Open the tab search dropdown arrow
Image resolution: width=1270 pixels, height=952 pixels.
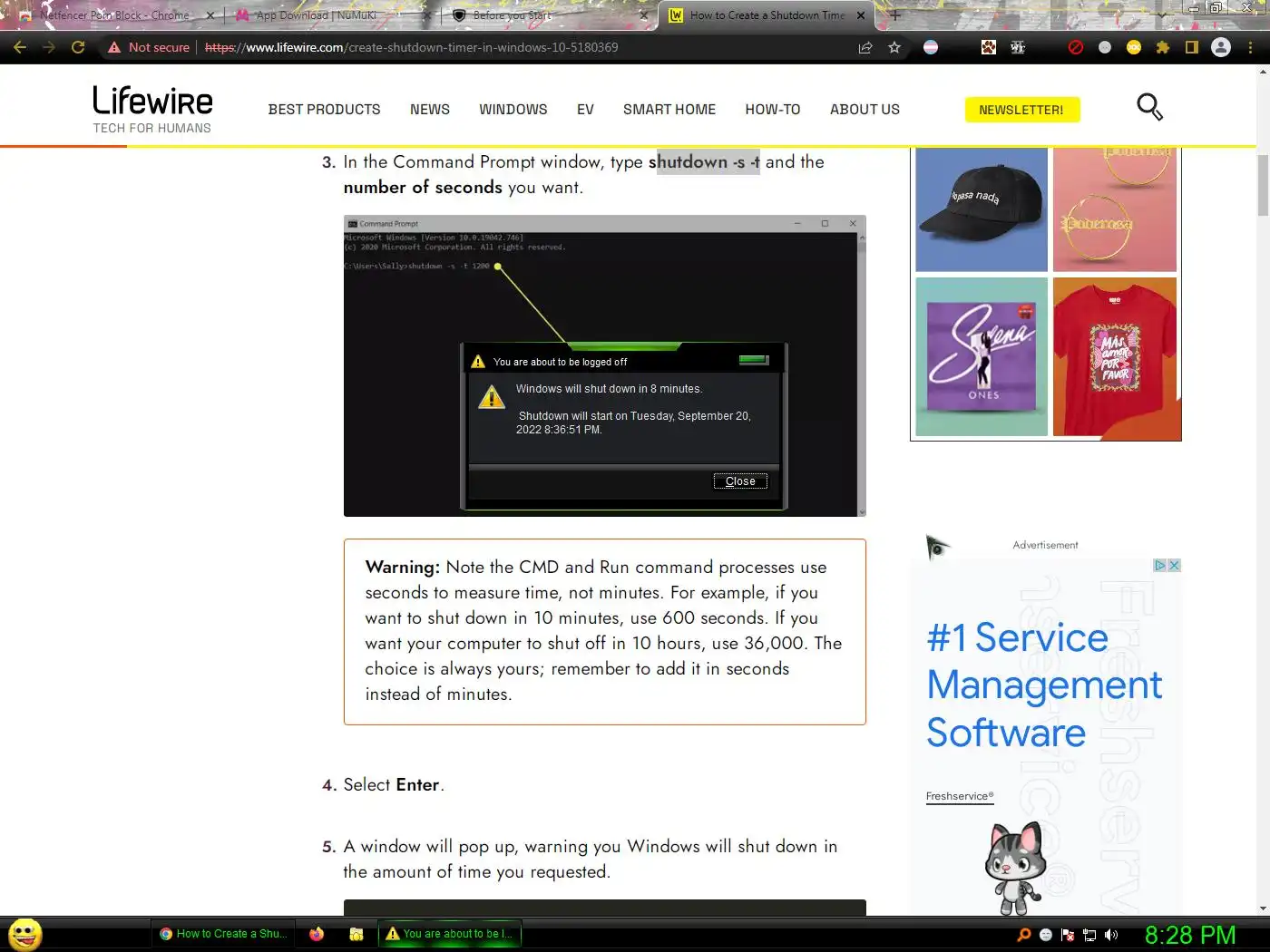tap(1162, 15)
